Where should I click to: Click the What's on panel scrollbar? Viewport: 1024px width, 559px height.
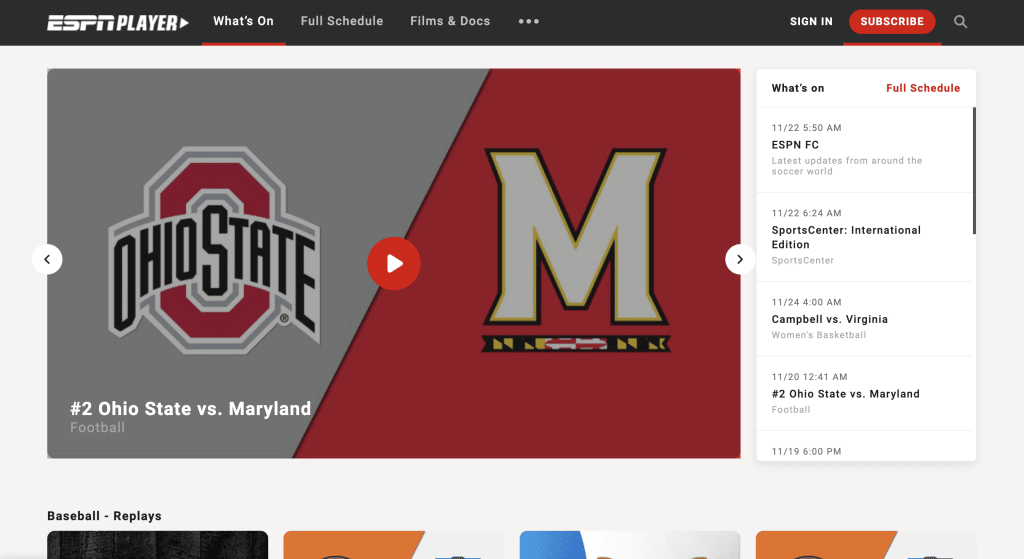coord(974,171)
